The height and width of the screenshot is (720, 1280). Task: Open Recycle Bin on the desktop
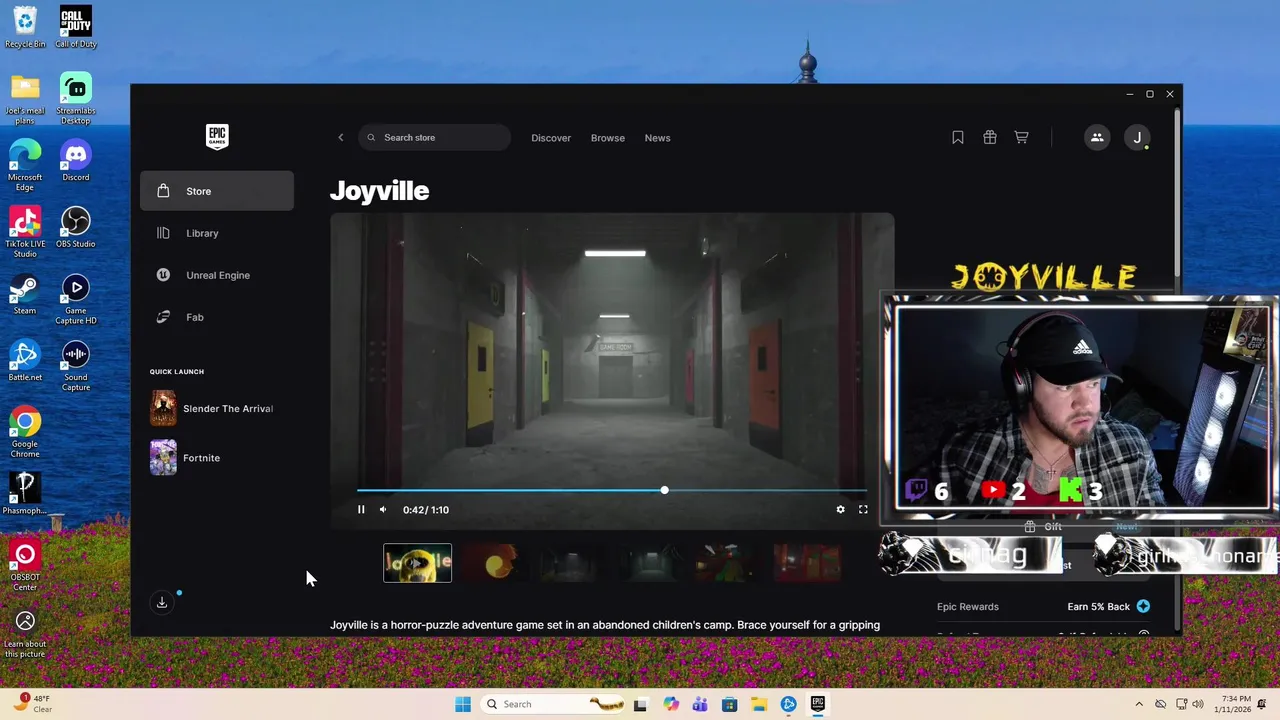[x=25, y=27]
